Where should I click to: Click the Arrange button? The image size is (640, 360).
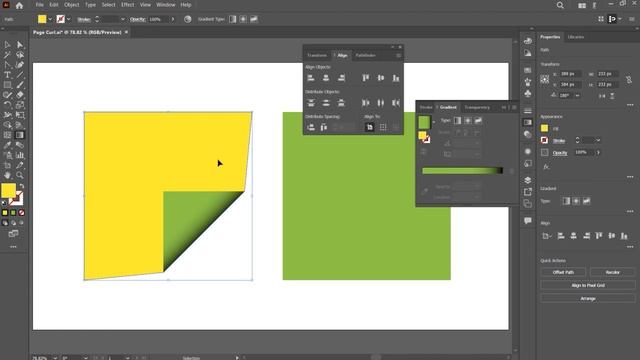(x=588, y=298)
